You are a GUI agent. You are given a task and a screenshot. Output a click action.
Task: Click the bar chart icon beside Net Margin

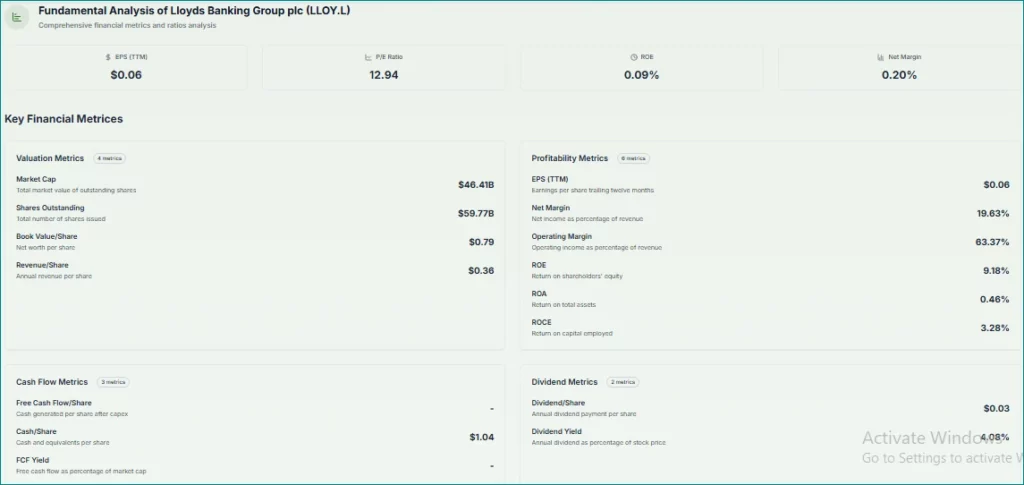coord(879,57)
